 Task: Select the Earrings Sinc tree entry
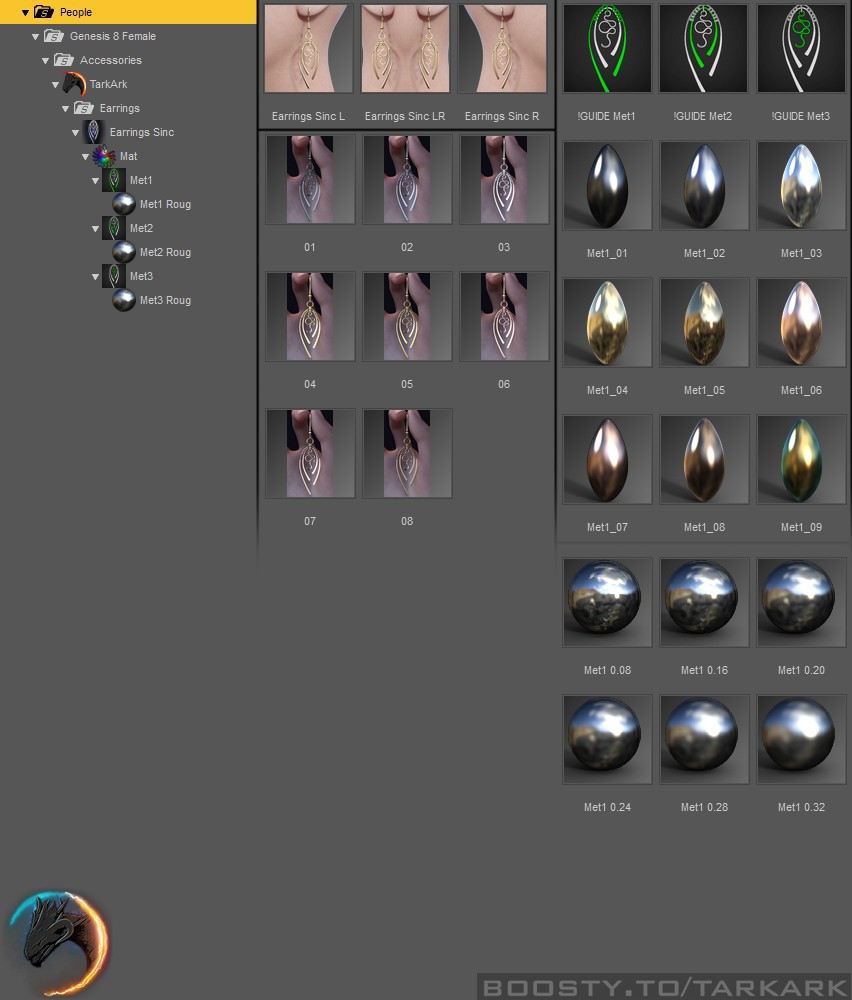click(x=129, y=132)
